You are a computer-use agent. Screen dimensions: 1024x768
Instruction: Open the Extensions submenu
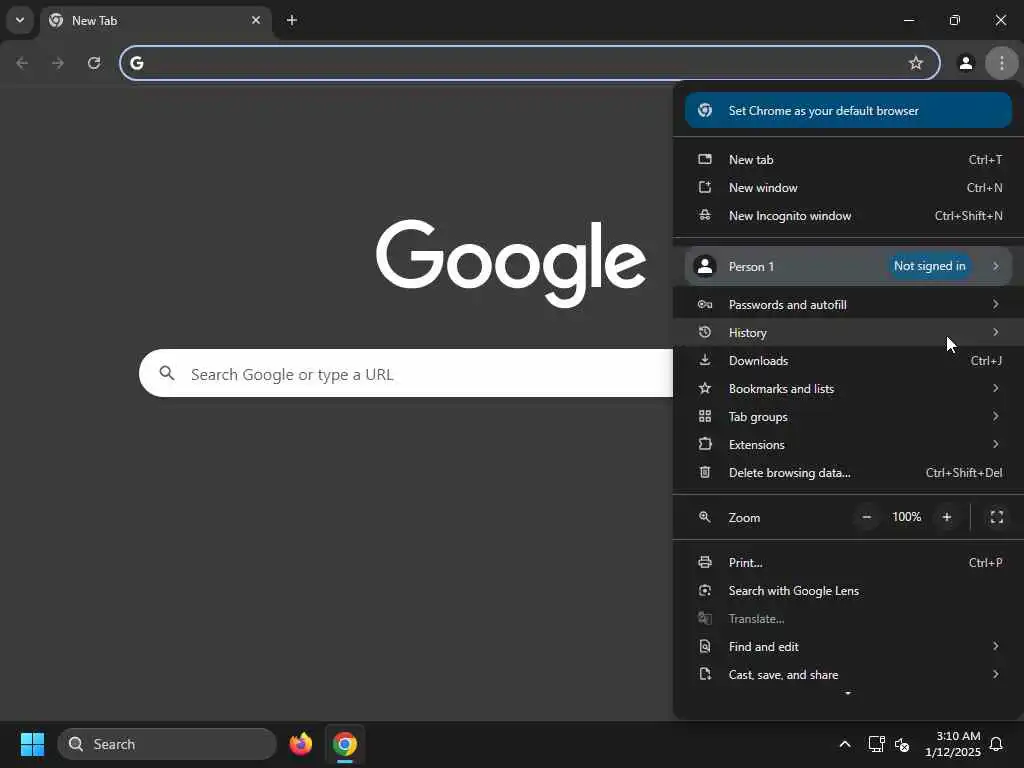coord(848,445)
